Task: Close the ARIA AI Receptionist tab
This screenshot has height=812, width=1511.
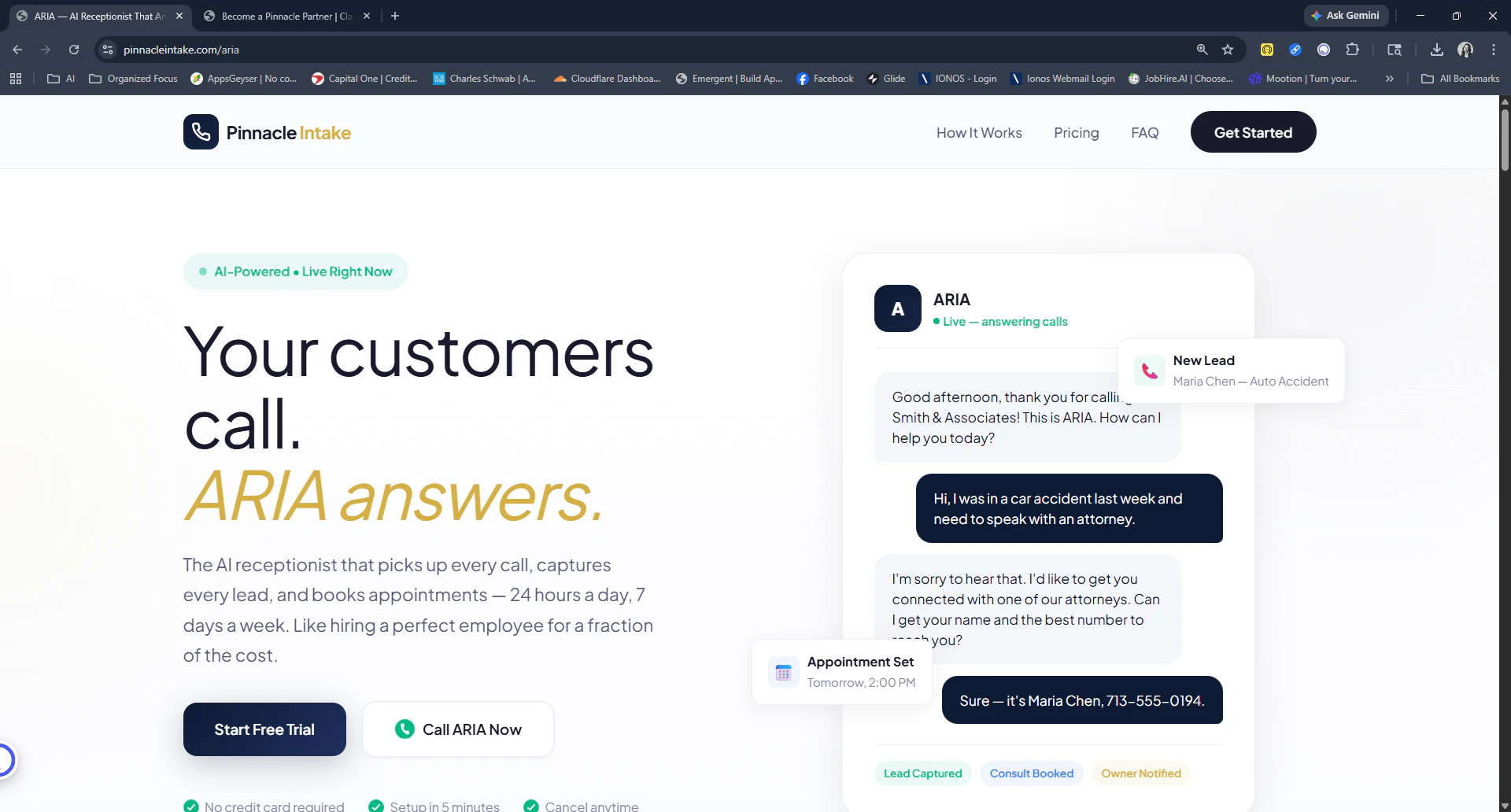Action: [179, 16]
